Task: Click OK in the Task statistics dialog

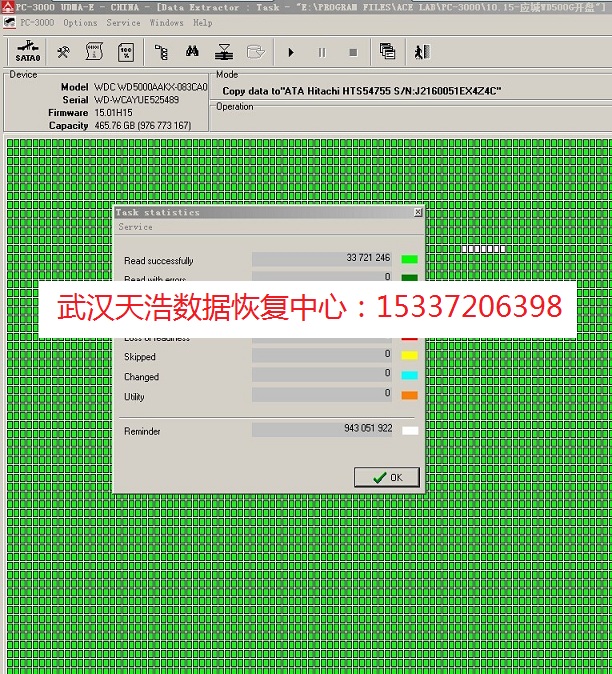Action: pyautogui.click(x=387, y=477)
